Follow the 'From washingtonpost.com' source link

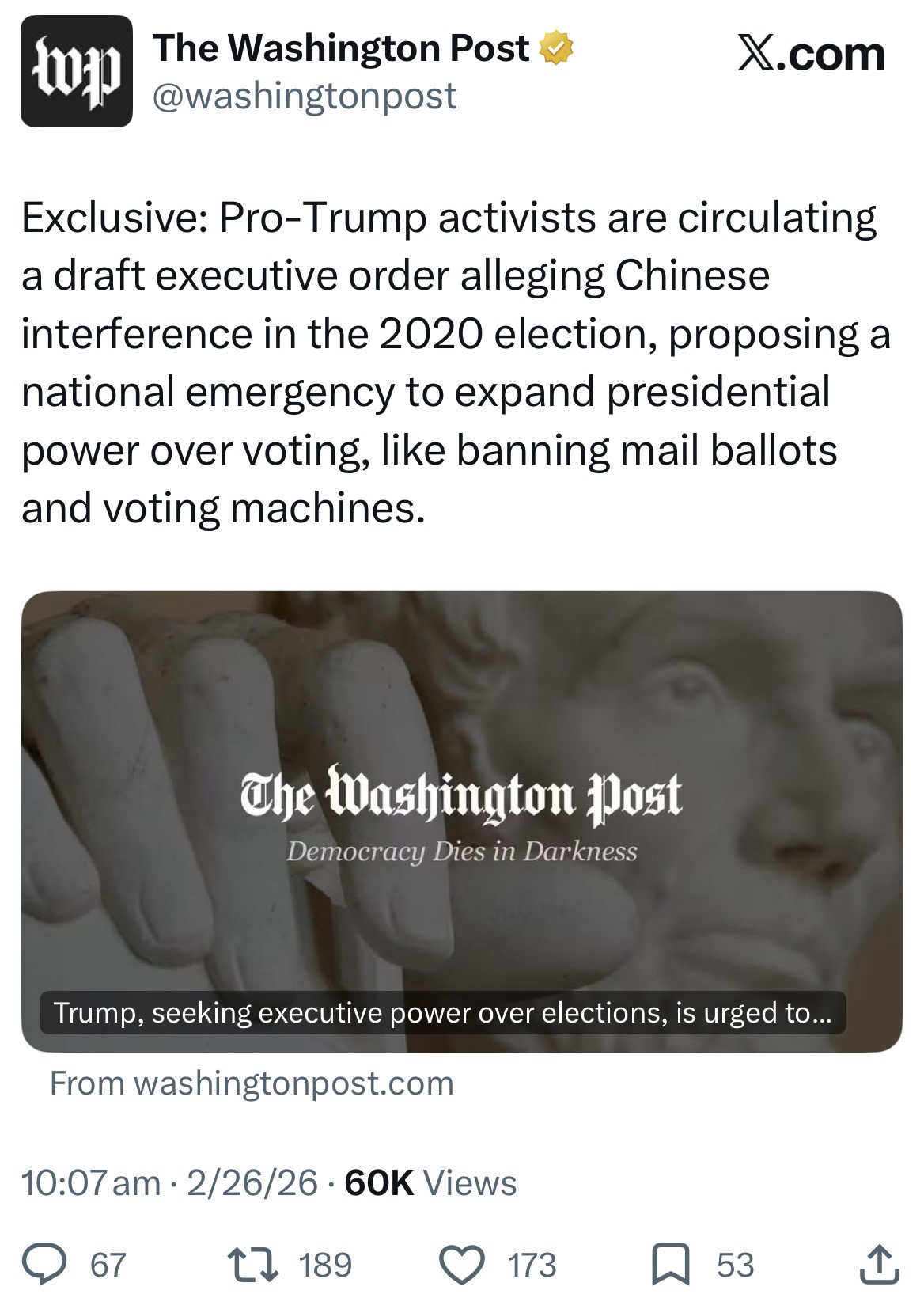coord(252,1083)
